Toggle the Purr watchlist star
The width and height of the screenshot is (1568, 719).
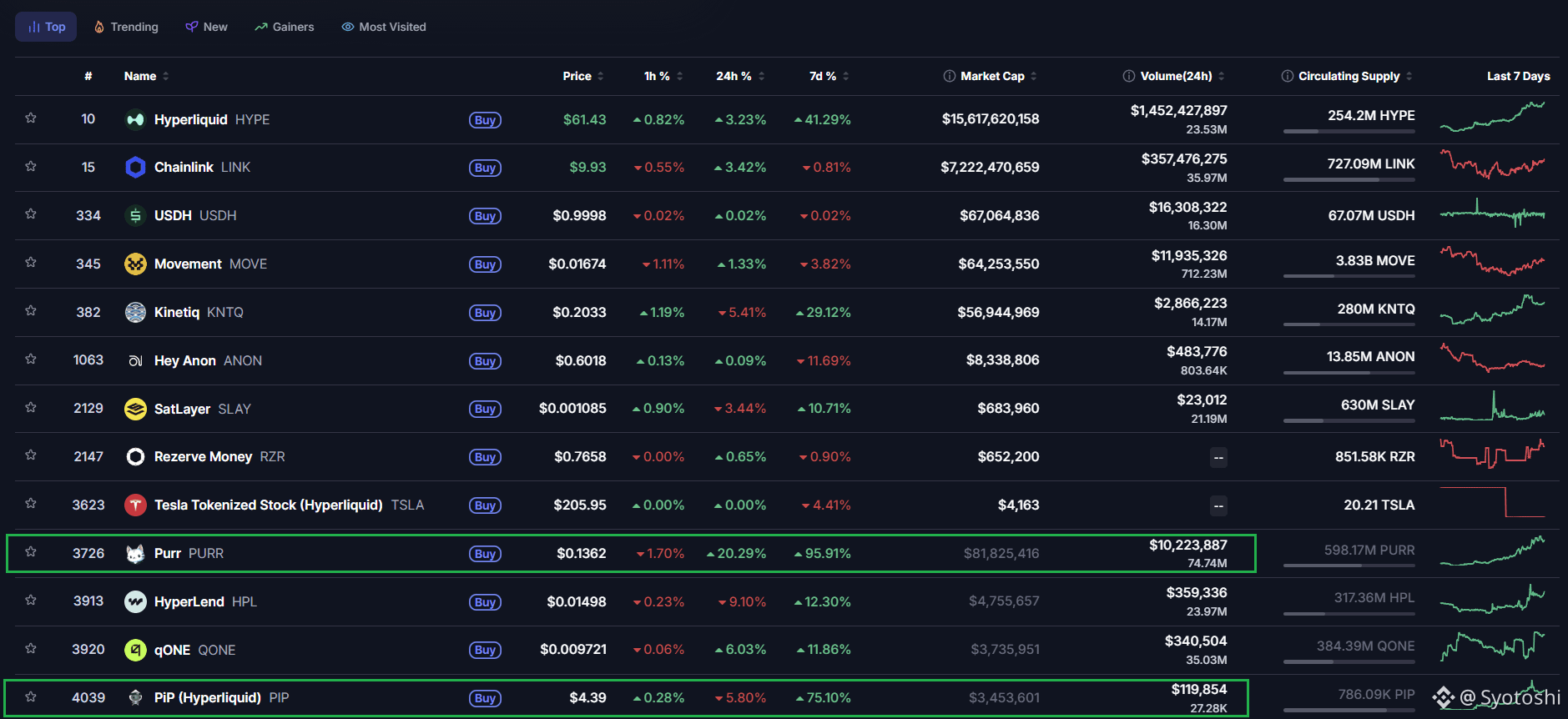pyautogui.click(x=31, y=552)
